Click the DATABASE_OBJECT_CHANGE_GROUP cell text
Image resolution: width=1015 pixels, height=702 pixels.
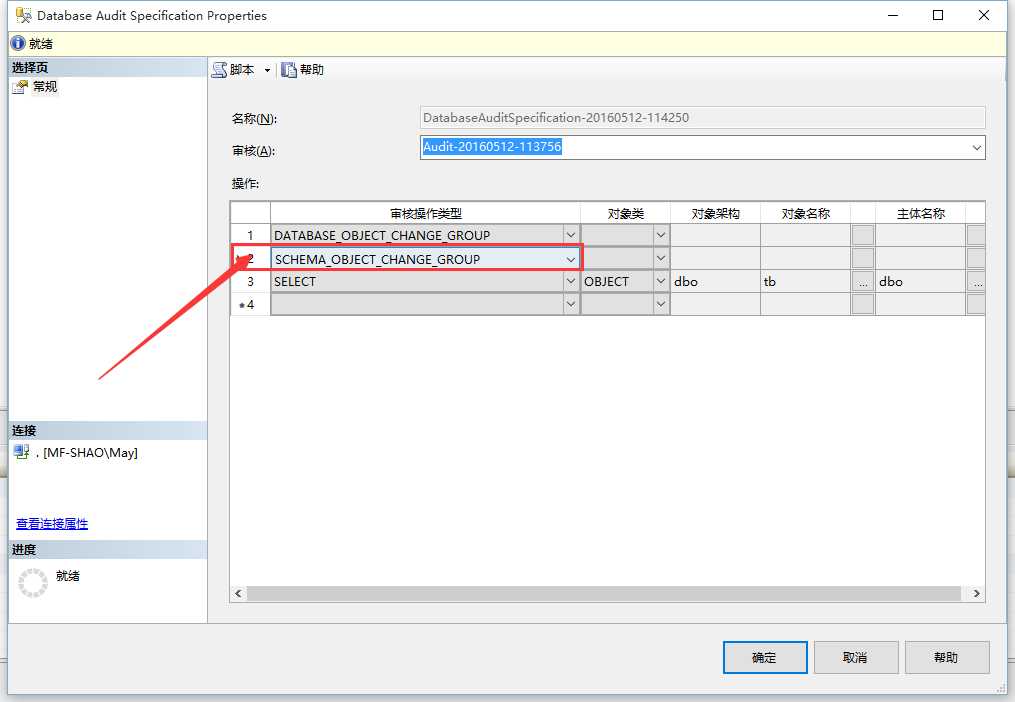coord(382,235)
